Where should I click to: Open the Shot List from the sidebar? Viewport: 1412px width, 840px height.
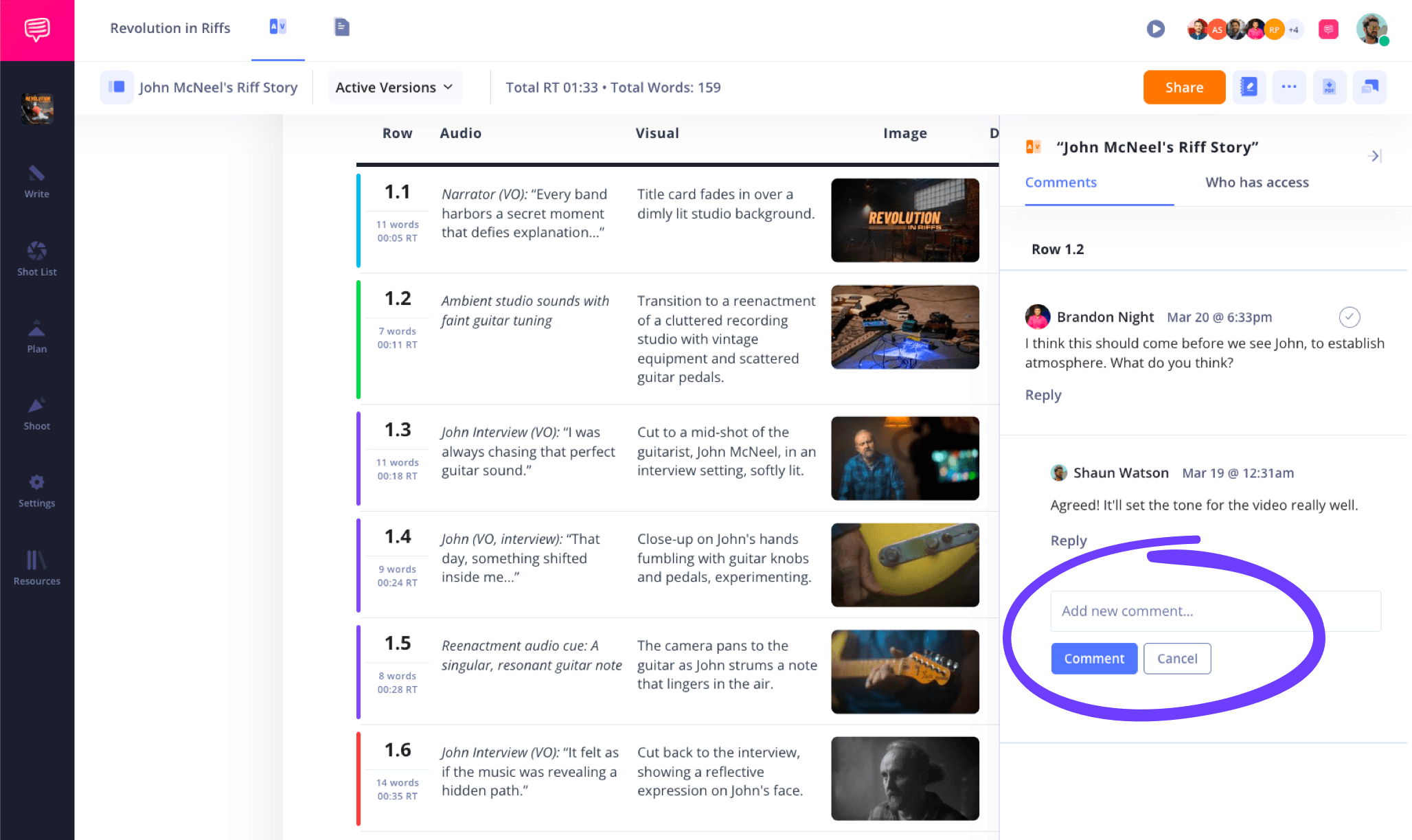36,259
